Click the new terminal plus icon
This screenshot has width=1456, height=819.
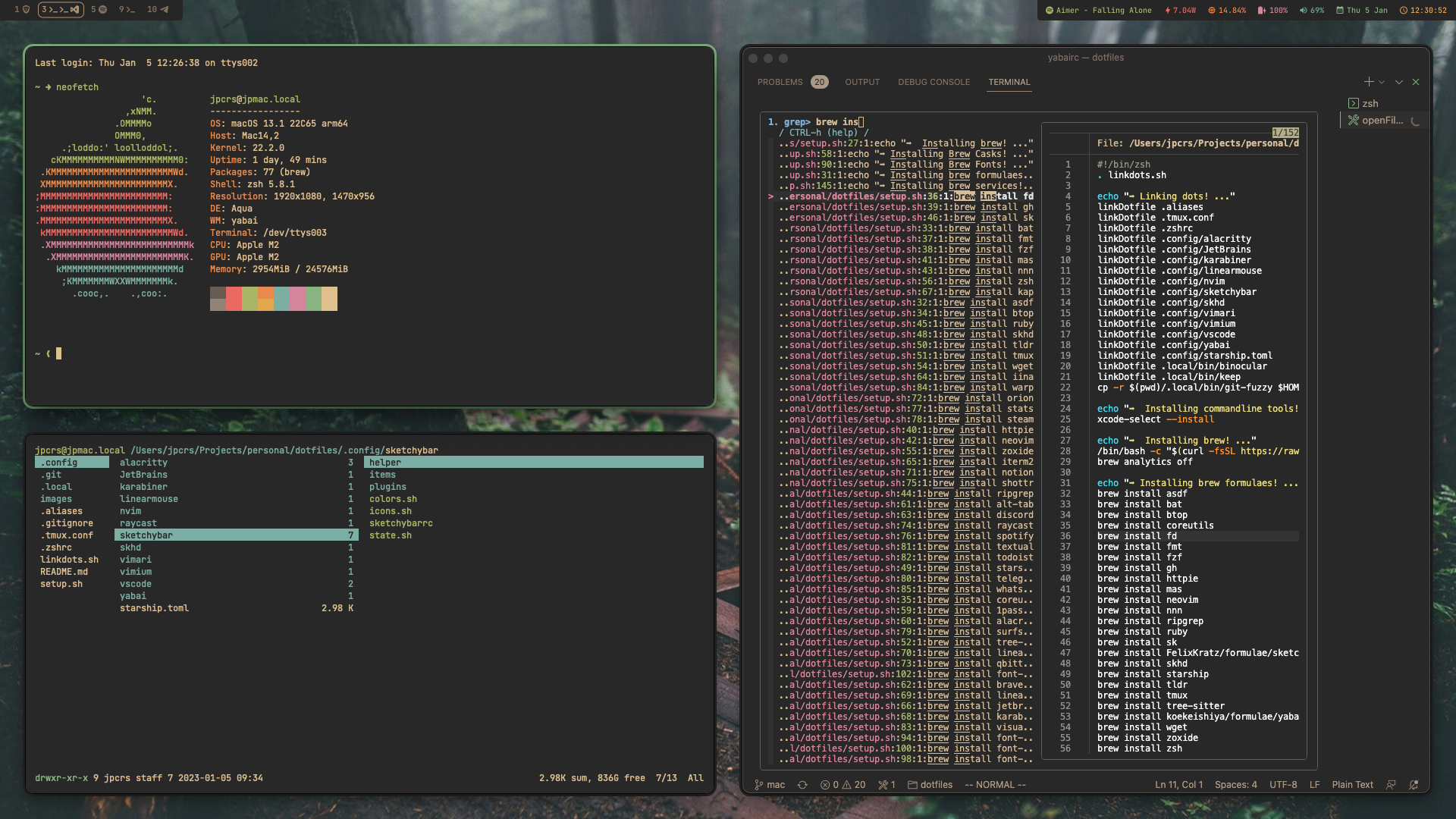tap(1368, 82)
